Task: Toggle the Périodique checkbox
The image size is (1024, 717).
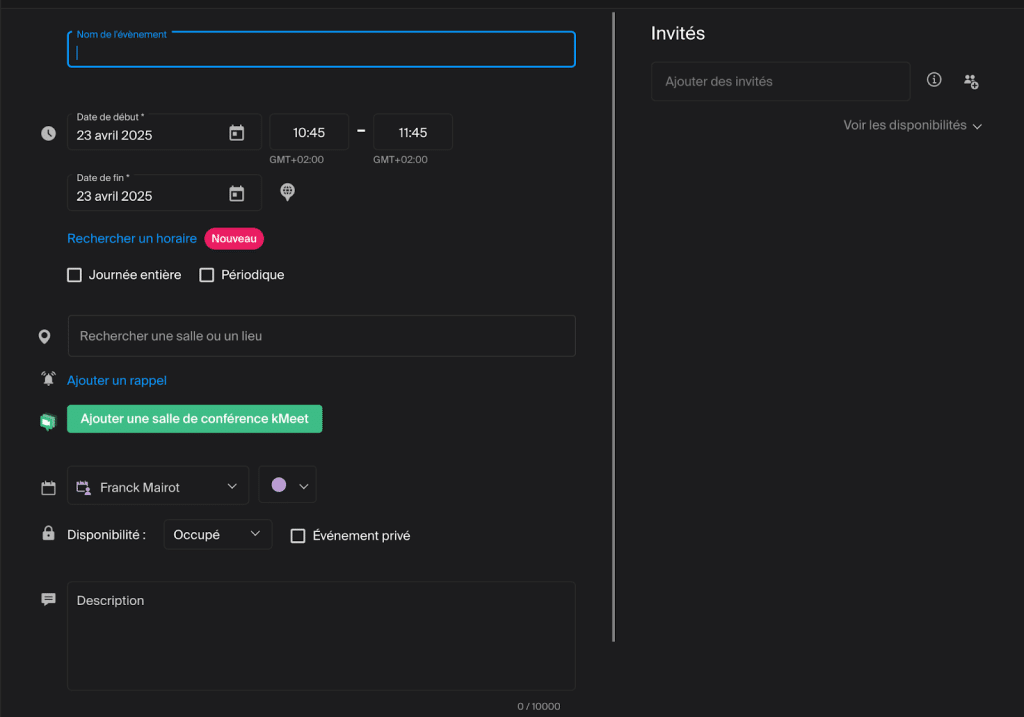Action: [x=207, y=275]
